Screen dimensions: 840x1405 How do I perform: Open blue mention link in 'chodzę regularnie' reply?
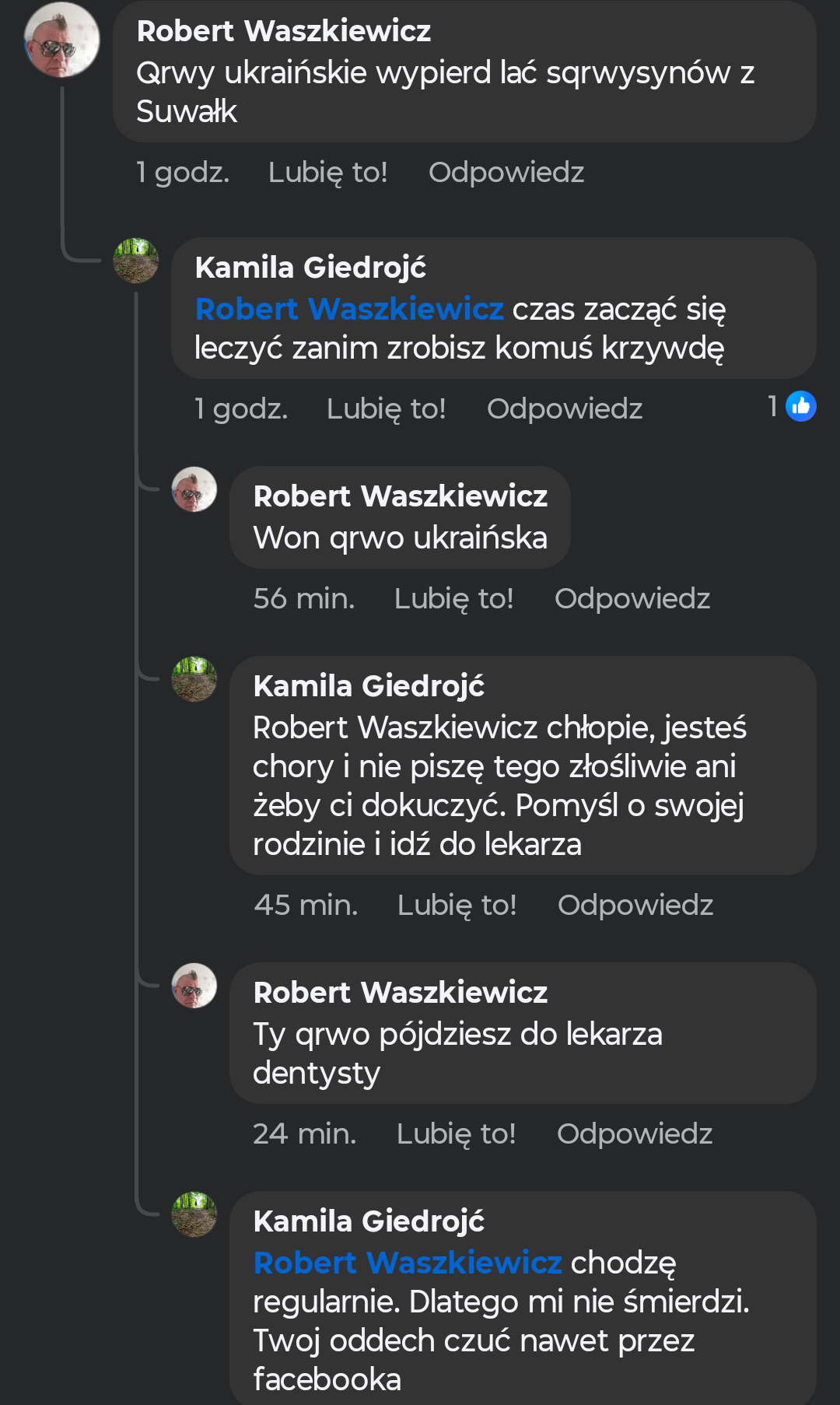coord(408,1263)
